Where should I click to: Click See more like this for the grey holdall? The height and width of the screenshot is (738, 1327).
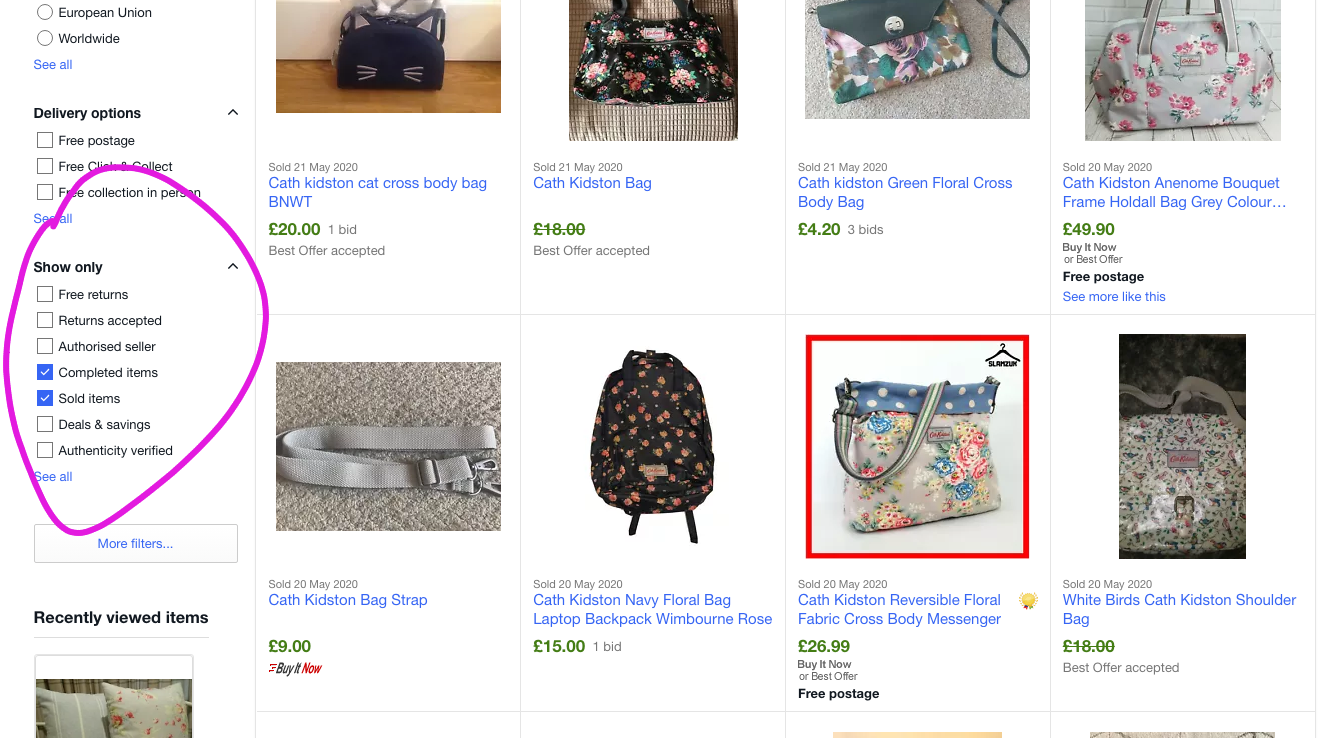coord(1113,296)
